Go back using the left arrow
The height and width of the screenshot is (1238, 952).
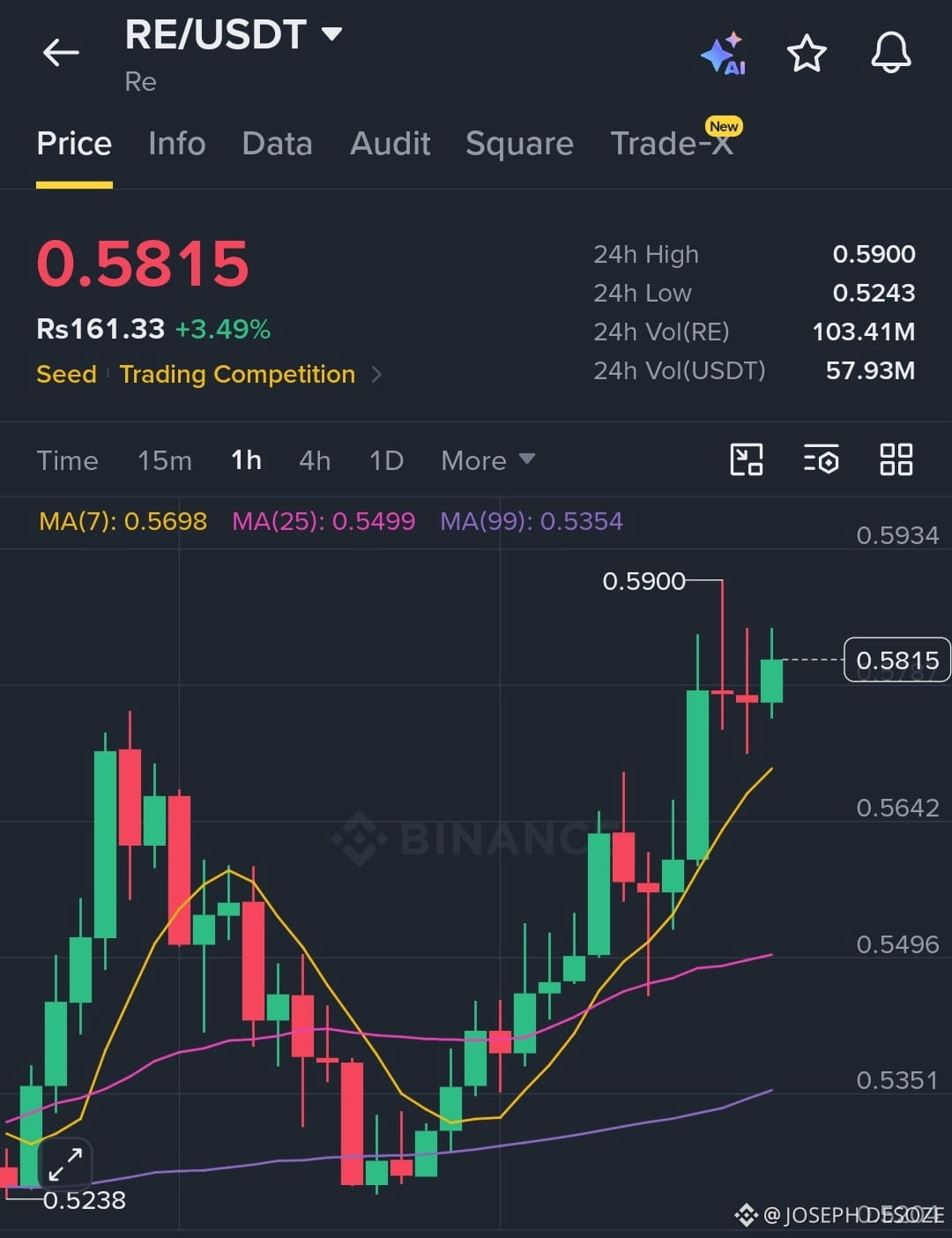61,53
